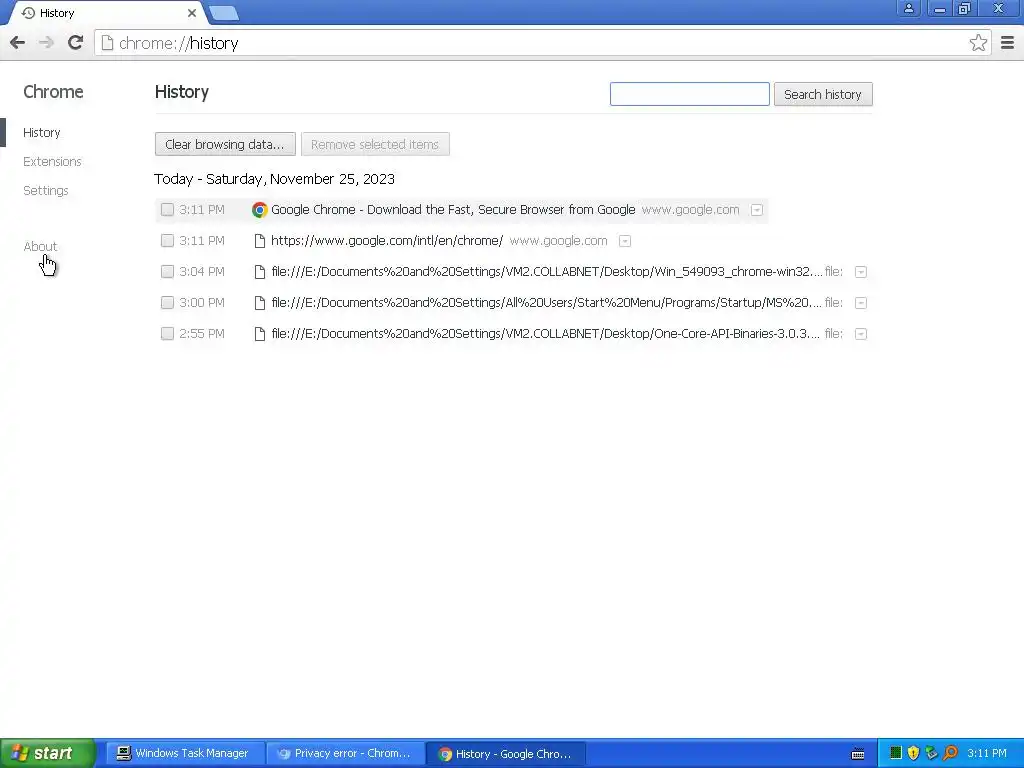This screenshot has width=1024, height=768.
Task: Open History in the left sidebar
Action: [42, 133]
